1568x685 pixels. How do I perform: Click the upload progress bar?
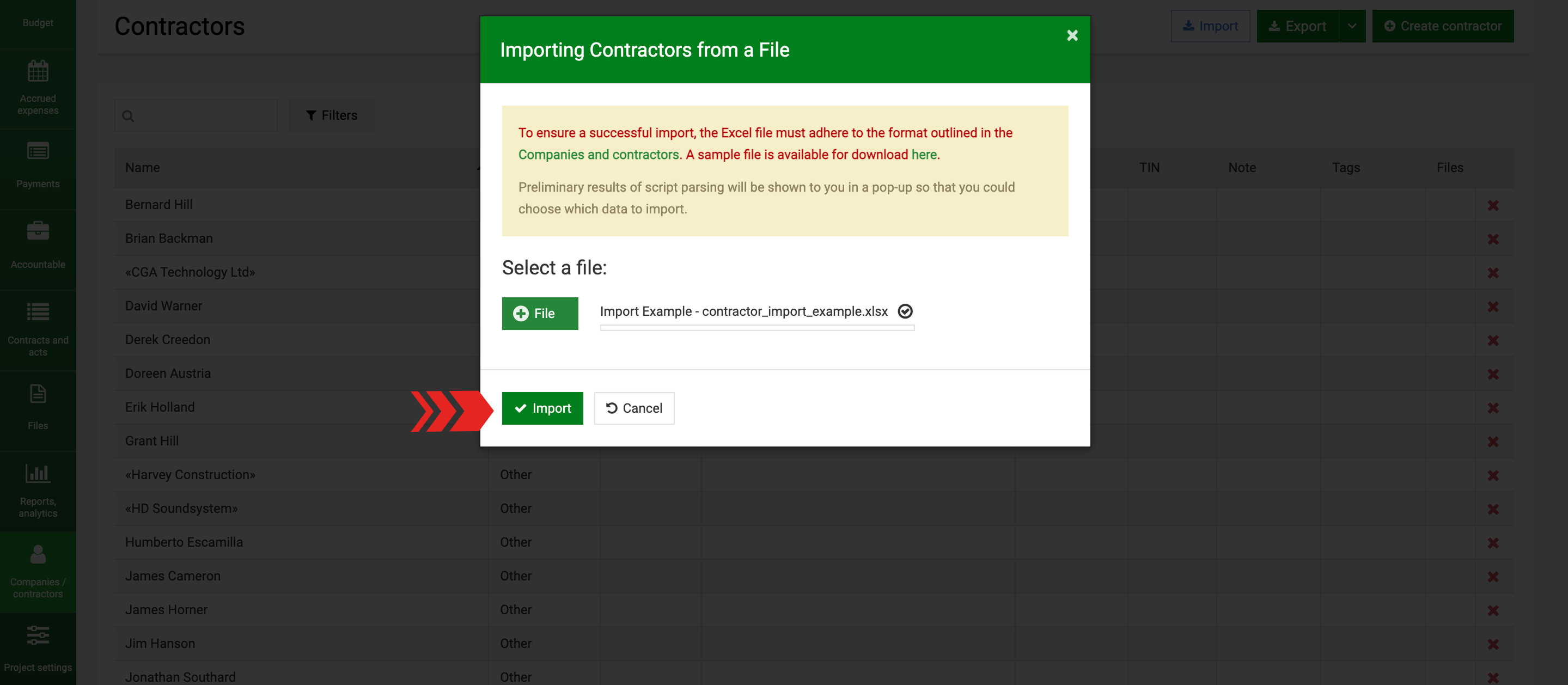click(756, 328)
